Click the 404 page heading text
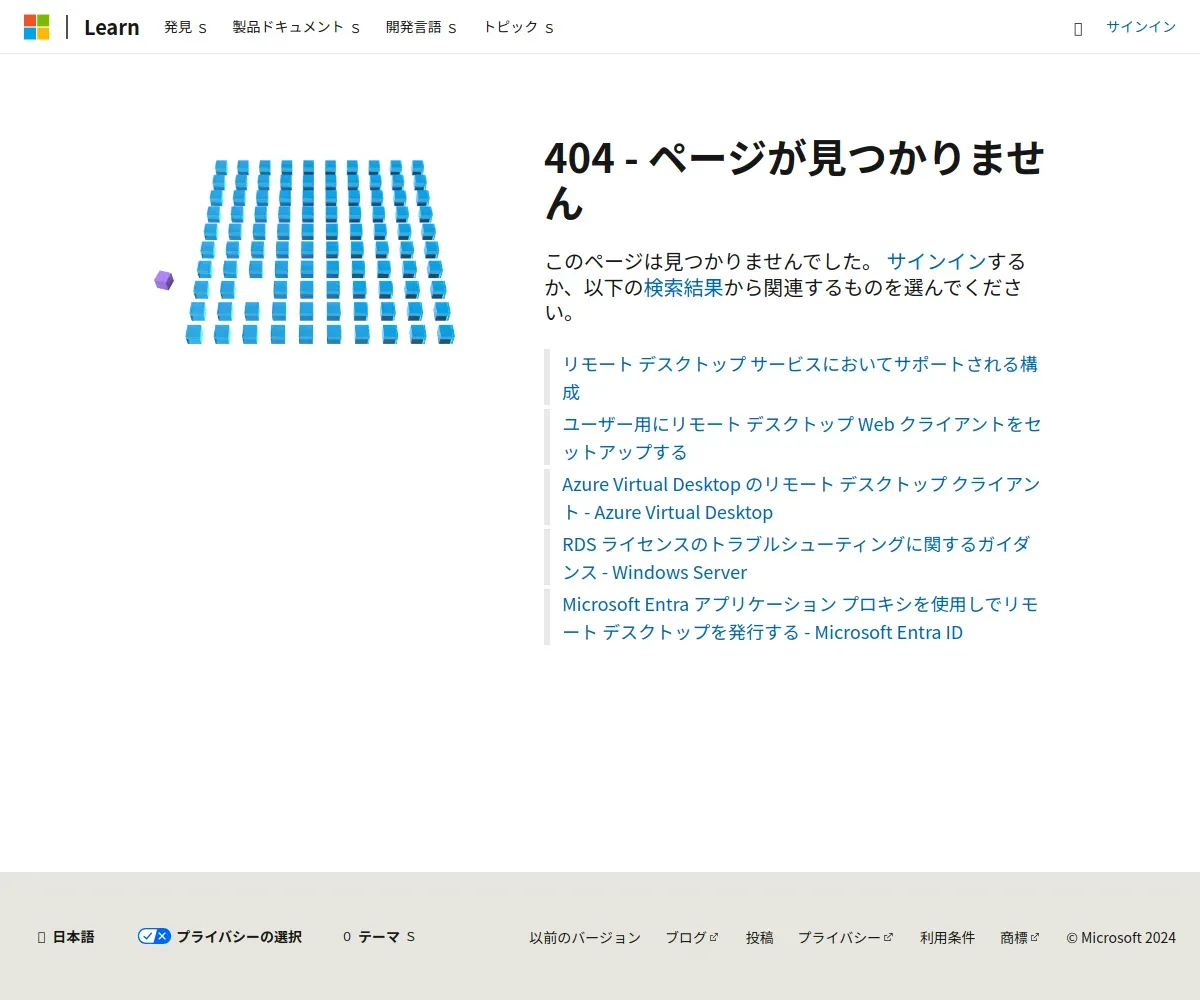This screenshot has height=1000, width=1200. pyautogui.click(x=795, y=180)
